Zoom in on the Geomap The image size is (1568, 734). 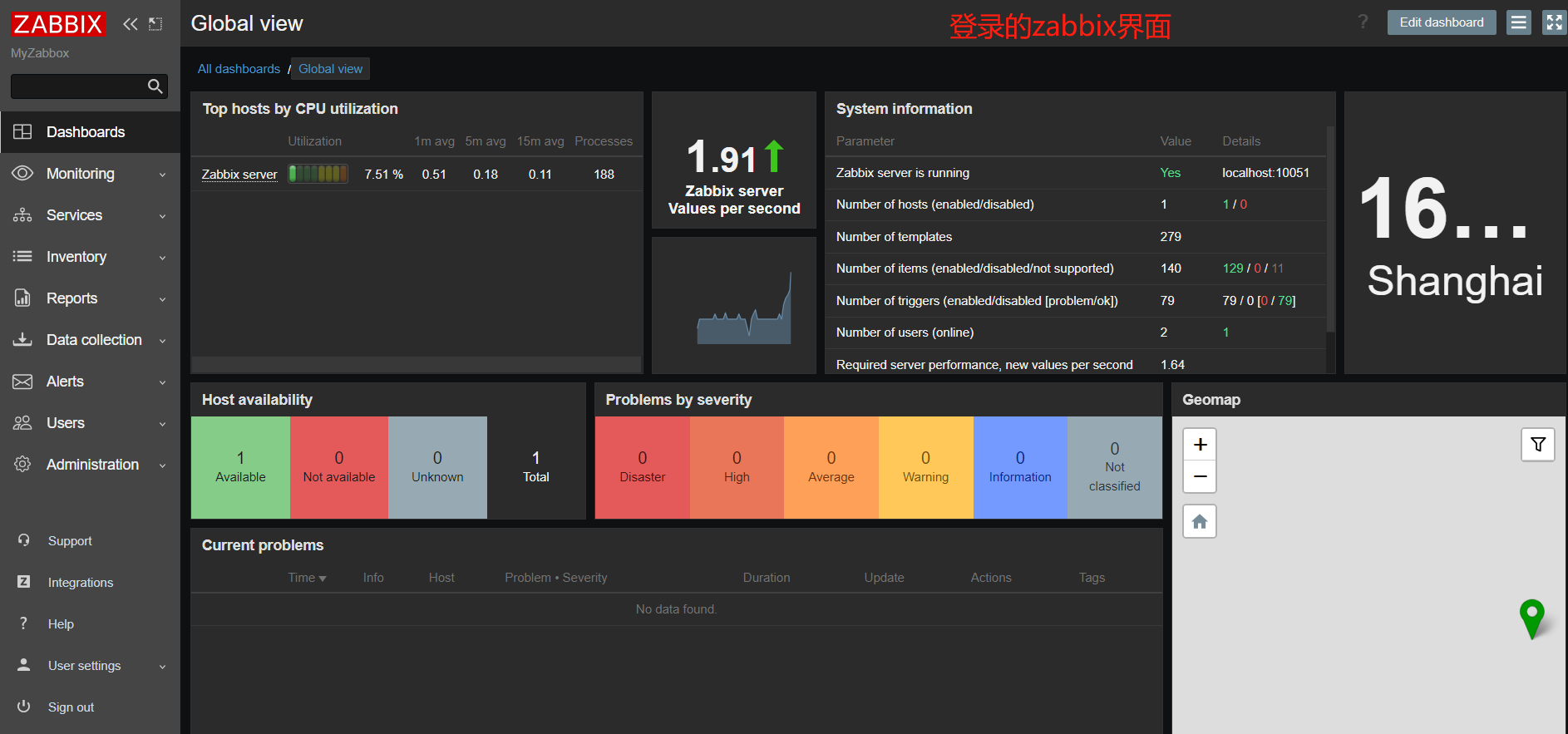[x=1200, y=445]
